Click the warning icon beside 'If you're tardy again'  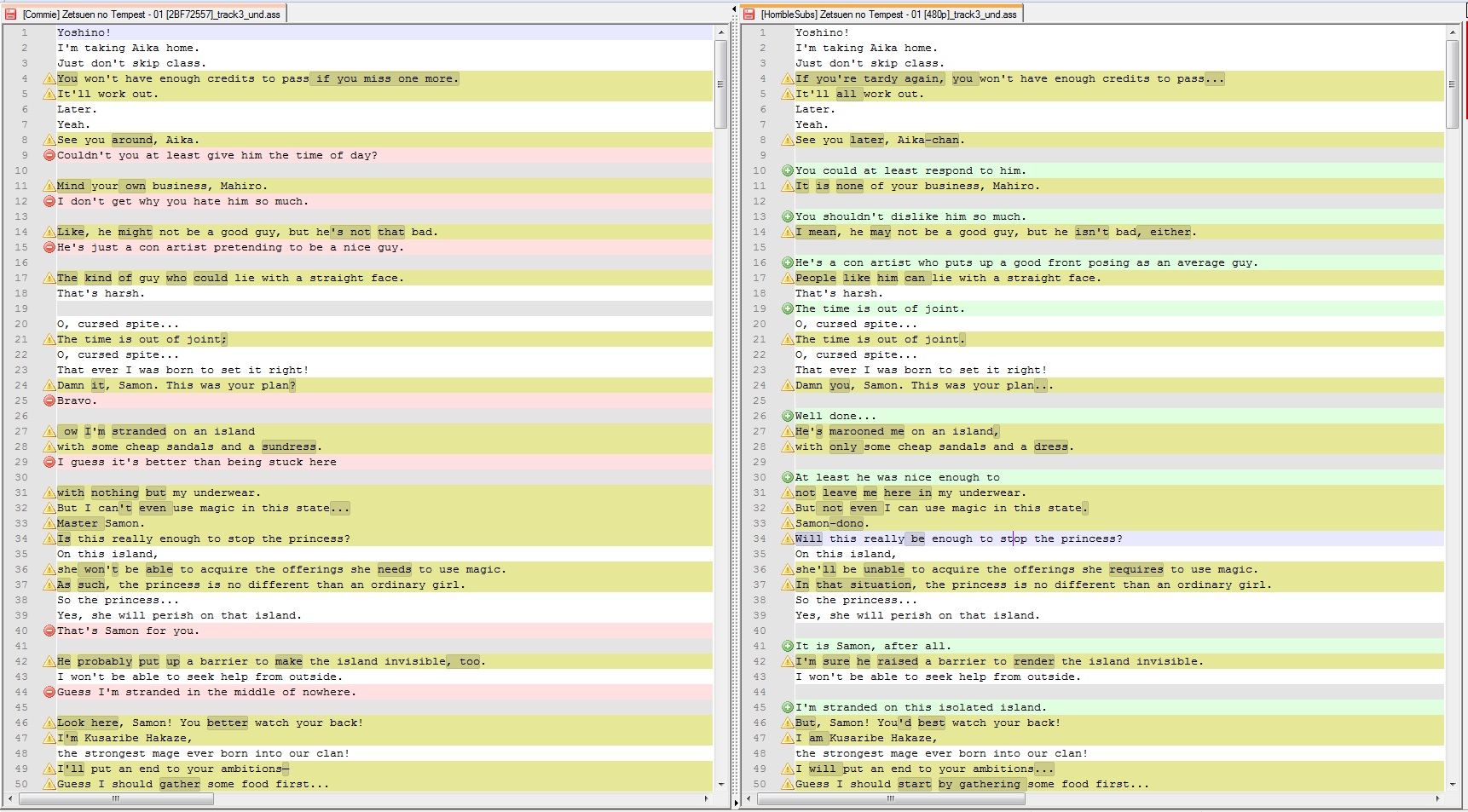pos(788,78)
